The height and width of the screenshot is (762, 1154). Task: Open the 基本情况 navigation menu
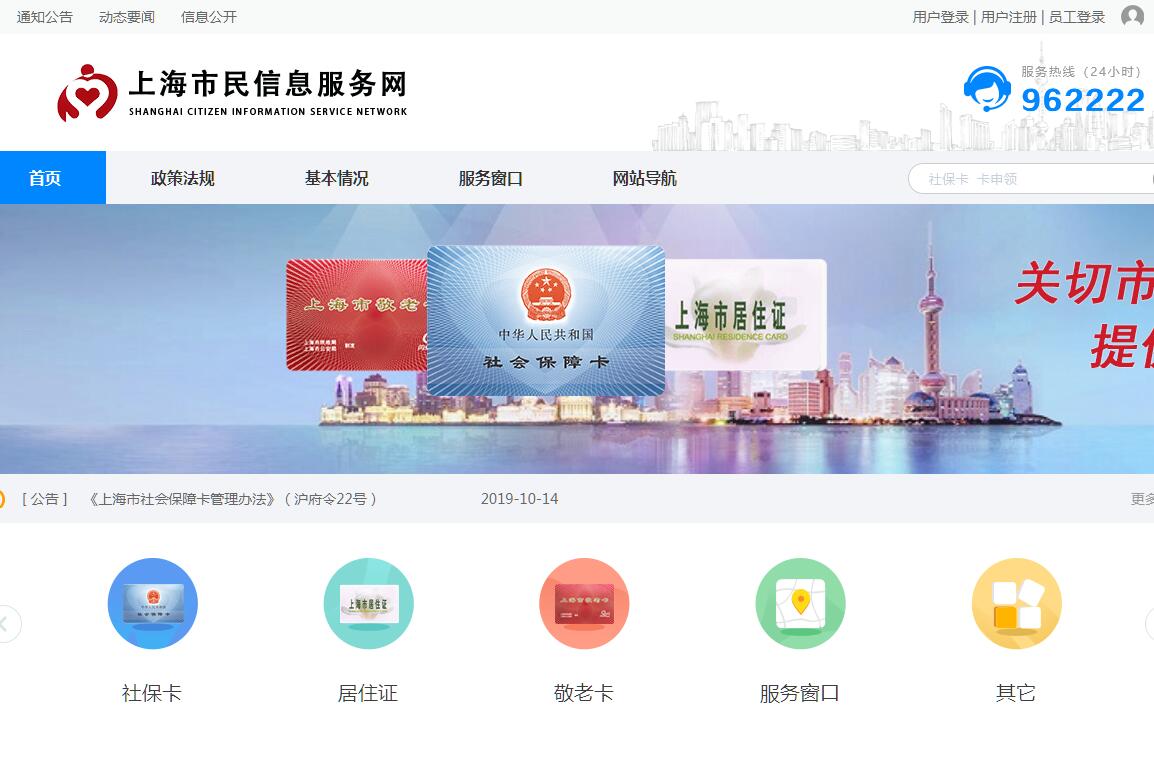tap(337, 178)
